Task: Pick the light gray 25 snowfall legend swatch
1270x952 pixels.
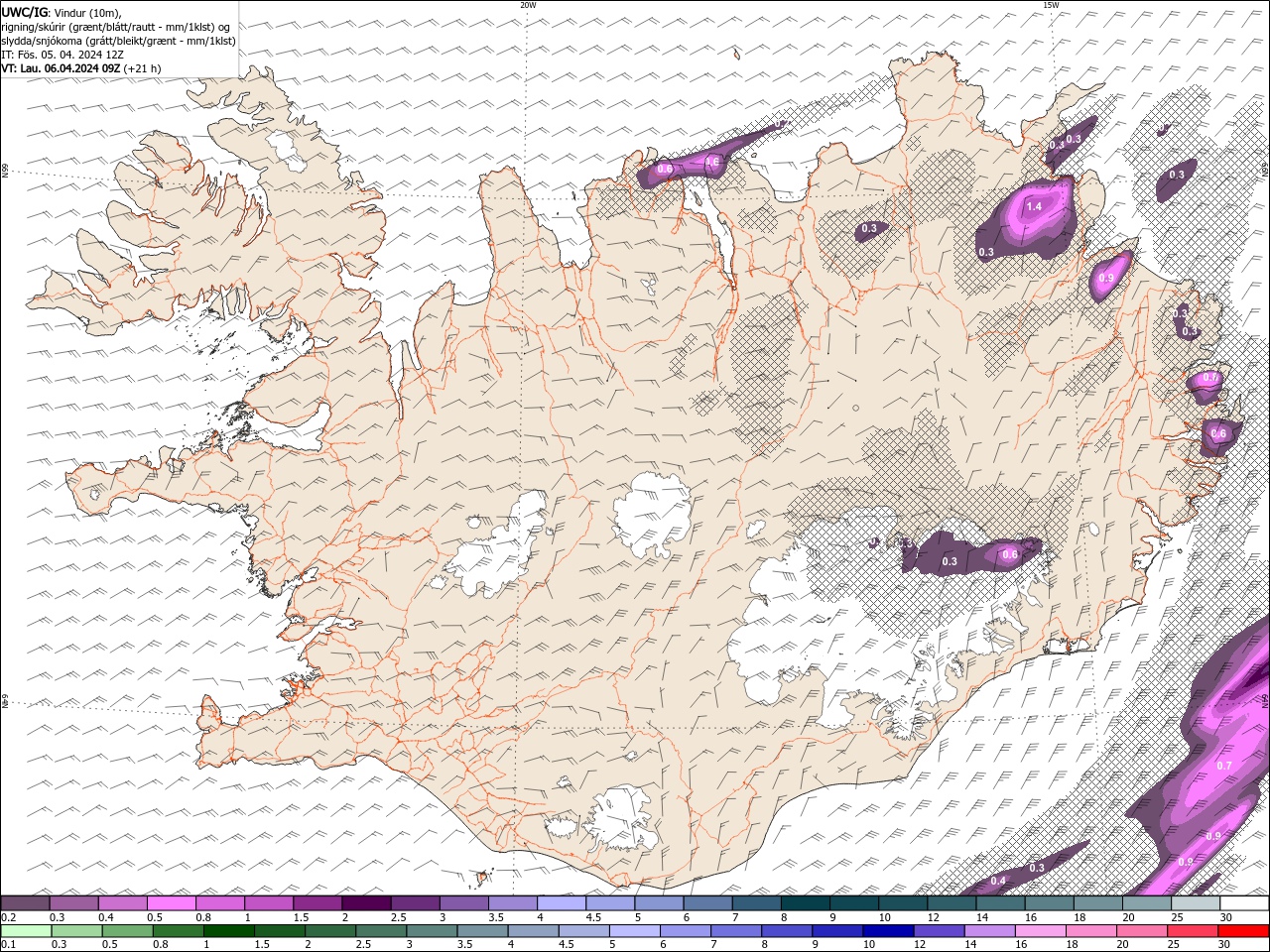Action: coord(1196,903)
